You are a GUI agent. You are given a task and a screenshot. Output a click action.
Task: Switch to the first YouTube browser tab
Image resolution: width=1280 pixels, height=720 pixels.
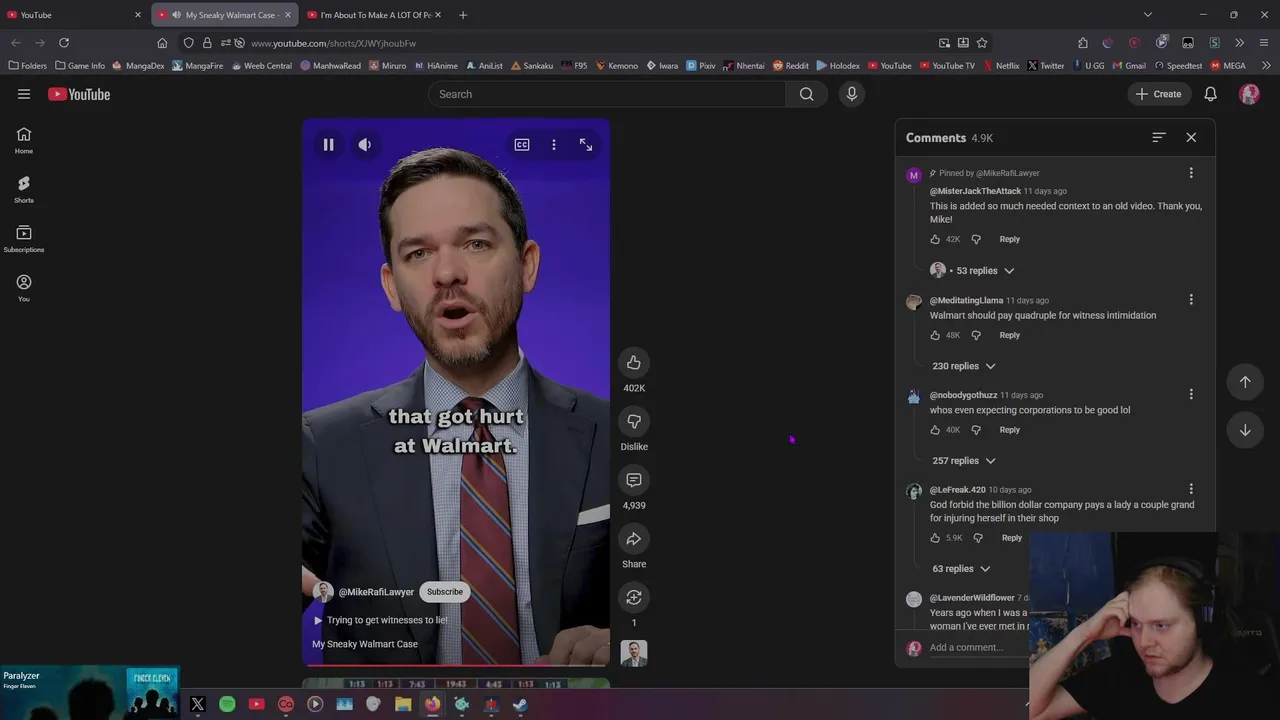73,15
